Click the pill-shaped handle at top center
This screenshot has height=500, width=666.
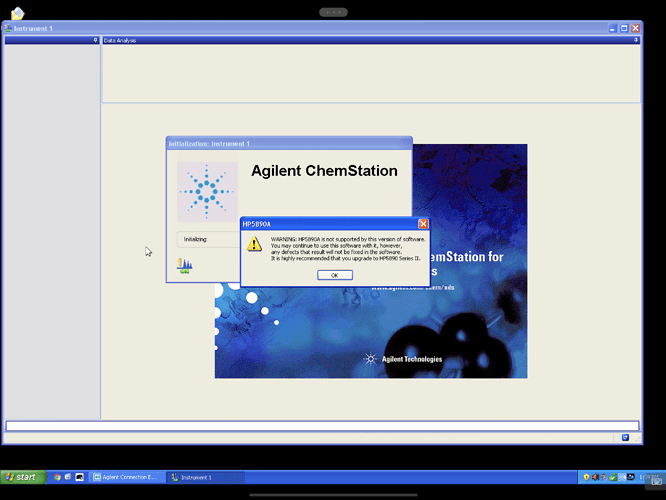pyautogui.click(x=333, y=12)
